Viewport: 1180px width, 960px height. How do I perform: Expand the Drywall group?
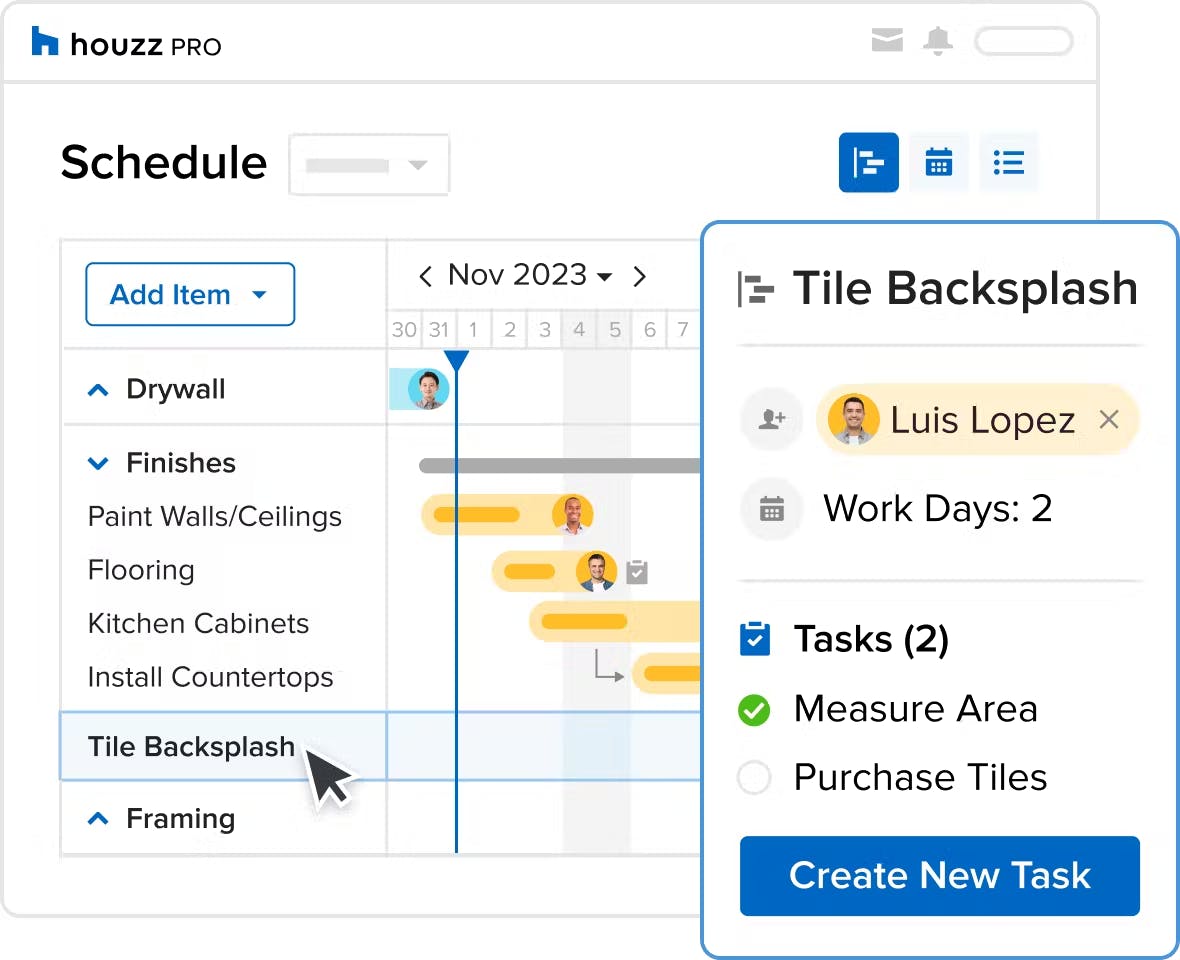(98, 390)
